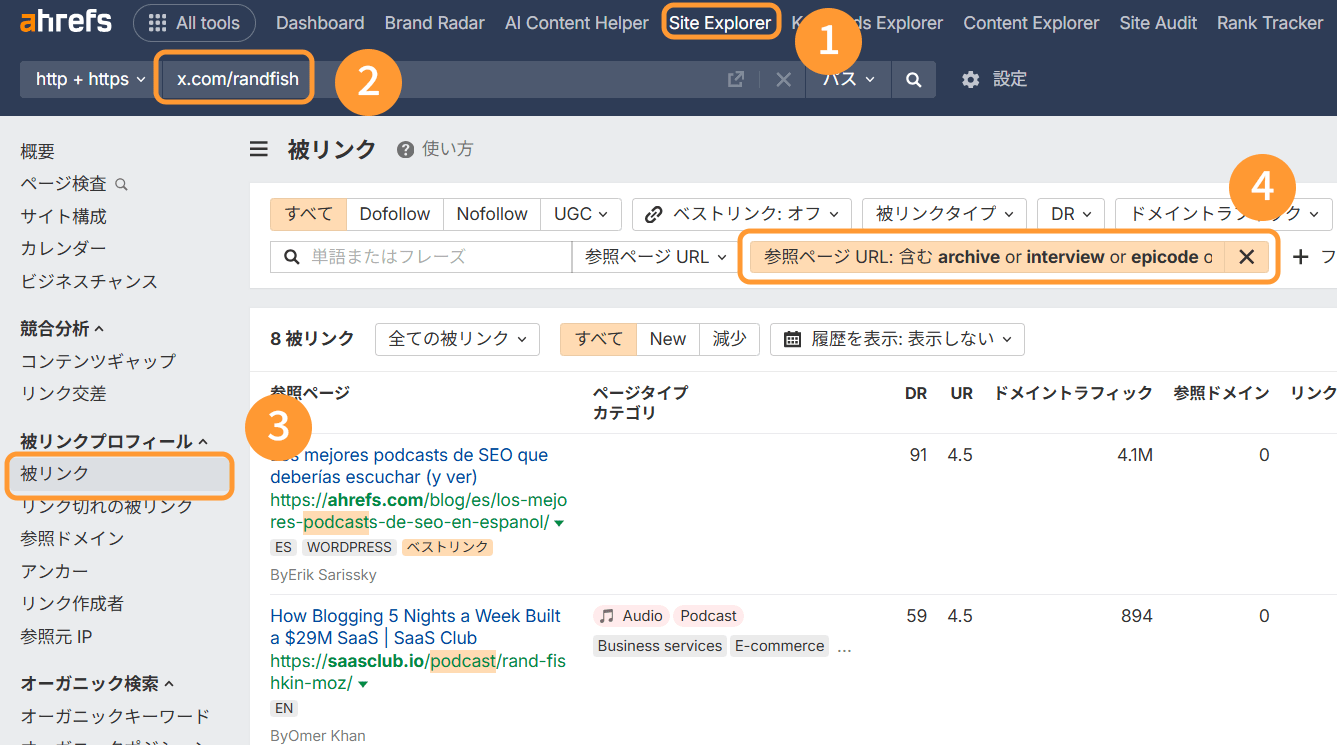Click the calendar icon on 履歴を表示
1337x745 pixels.
coord(792,339)
